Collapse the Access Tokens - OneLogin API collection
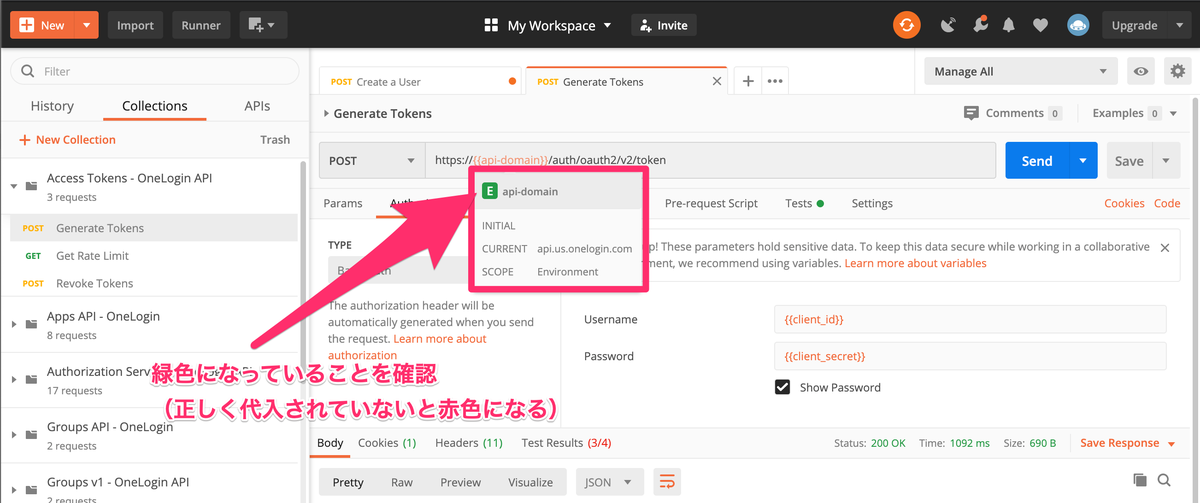 (x=13, y=186)
